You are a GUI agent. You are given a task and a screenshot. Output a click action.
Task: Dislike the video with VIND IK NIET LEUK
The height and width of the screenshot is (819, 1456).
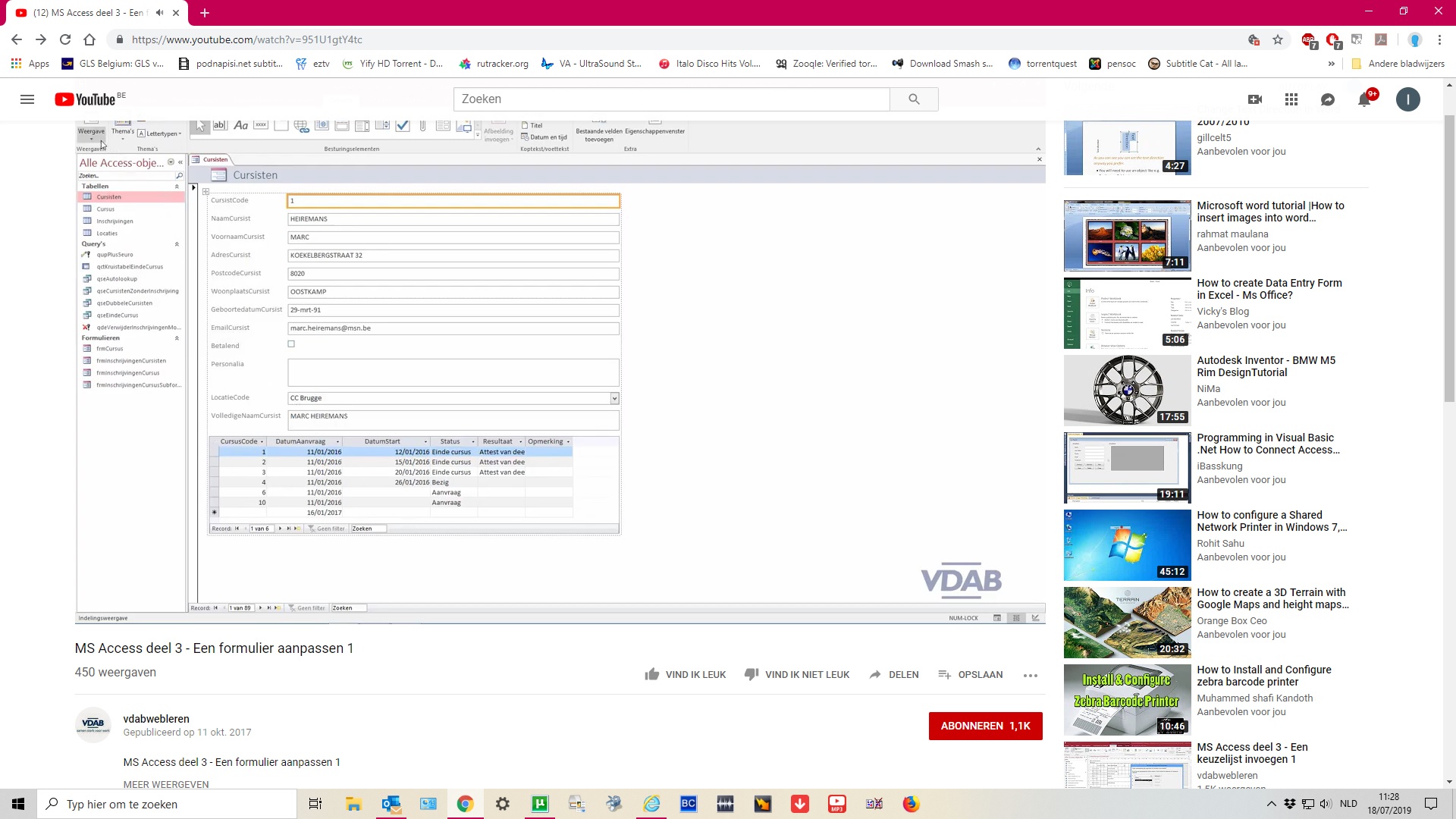[x=796, y=675]
